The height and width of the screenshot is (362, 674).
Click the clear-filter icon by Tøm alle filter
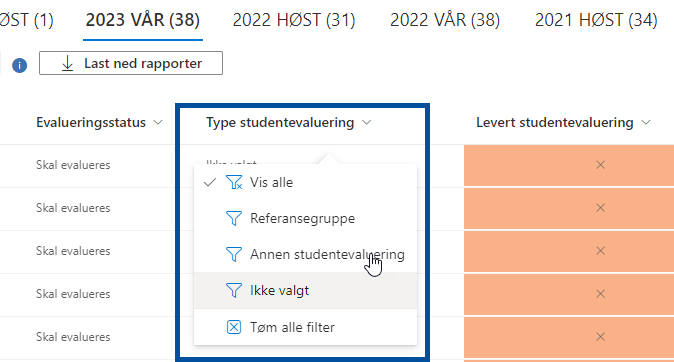point(234,327)
